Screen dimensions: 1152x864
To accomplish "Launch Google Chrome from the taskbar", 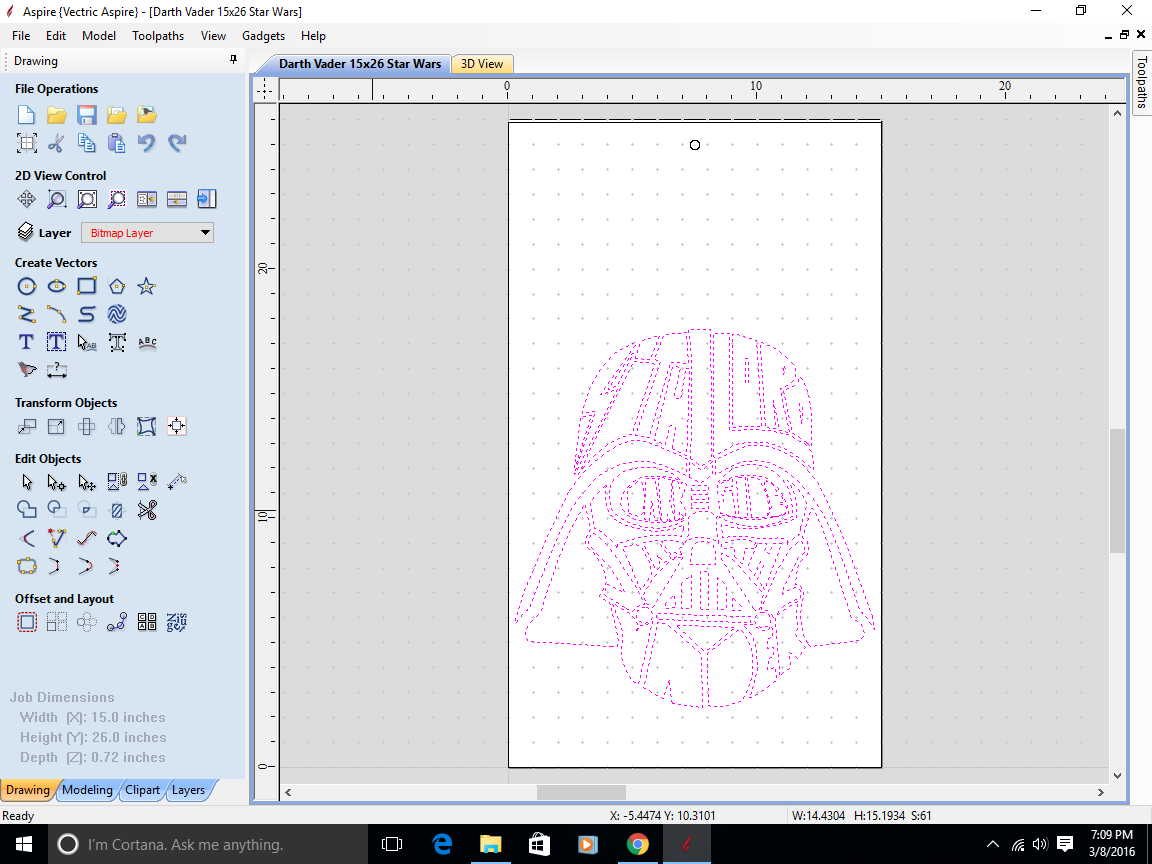I will [x=638, y=845].
